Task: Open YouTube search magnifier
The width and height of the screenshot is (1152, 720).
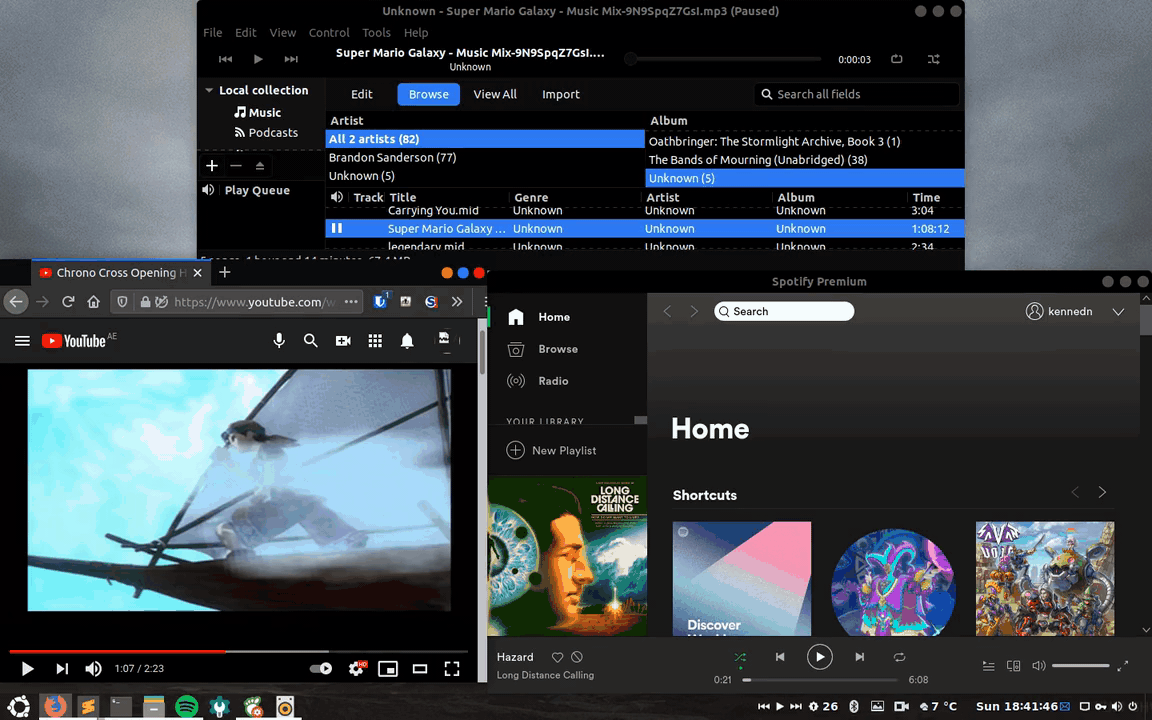Action: pos(311,341)
